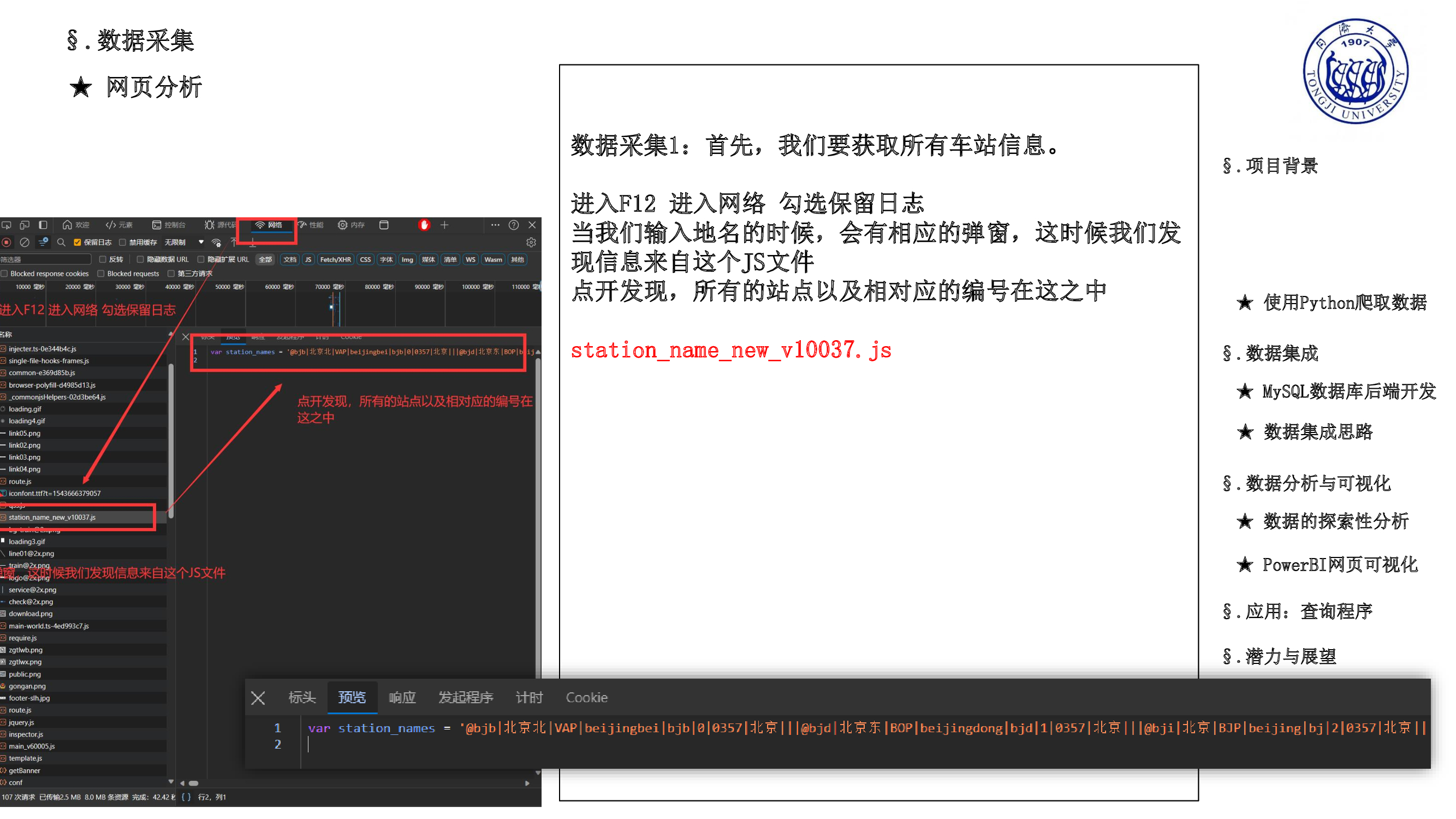Image resolution: width=1456 pixels, height=819 pixels.
Task: Clear the network log
Action: [25, 242]
